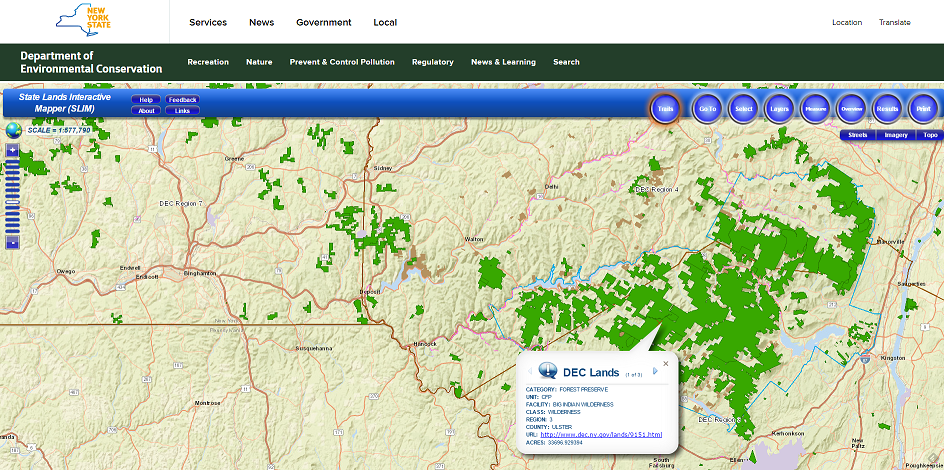
Task: Click the New York State logo
Action: click(x=83, y=22)
